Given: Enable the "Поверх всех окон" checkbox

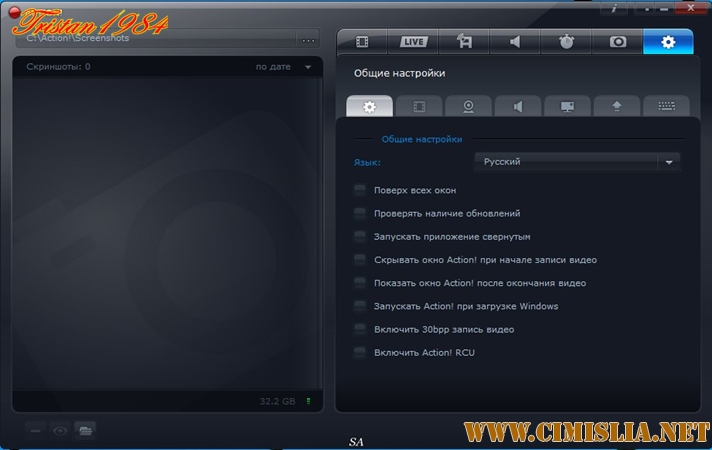Looking at the screenshot, I should 360,190.
